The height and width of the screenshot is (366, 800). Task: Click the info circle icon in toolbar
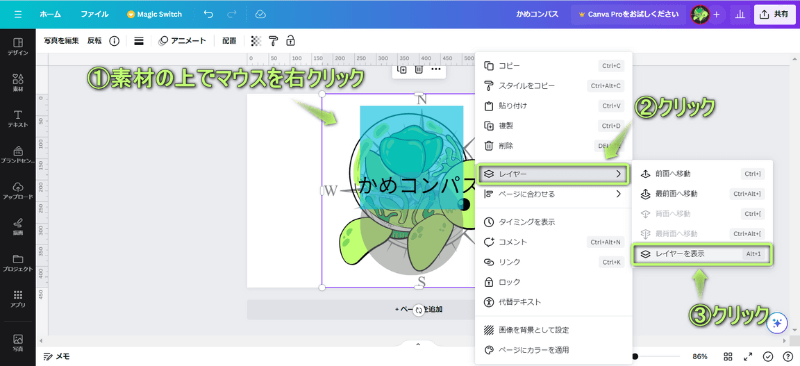pos(114,41)
